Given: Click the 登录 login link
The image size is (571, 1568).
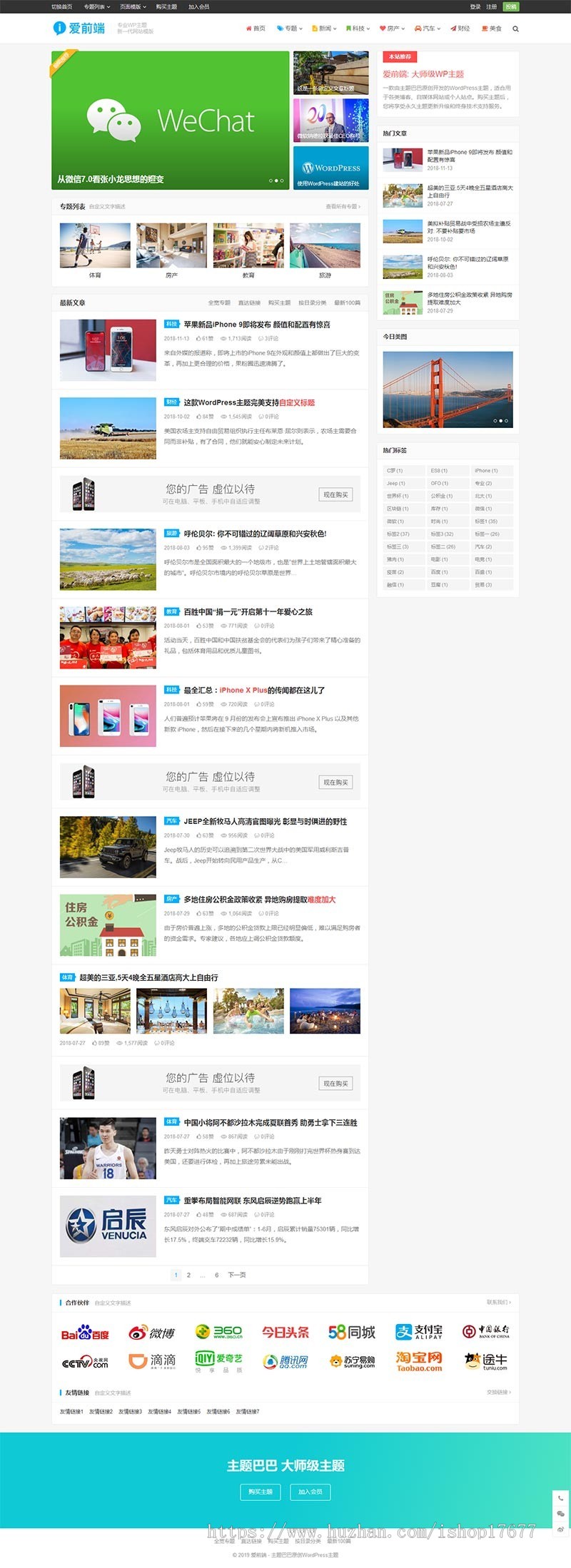Looking at the screenshot, I should pos(475,6).
